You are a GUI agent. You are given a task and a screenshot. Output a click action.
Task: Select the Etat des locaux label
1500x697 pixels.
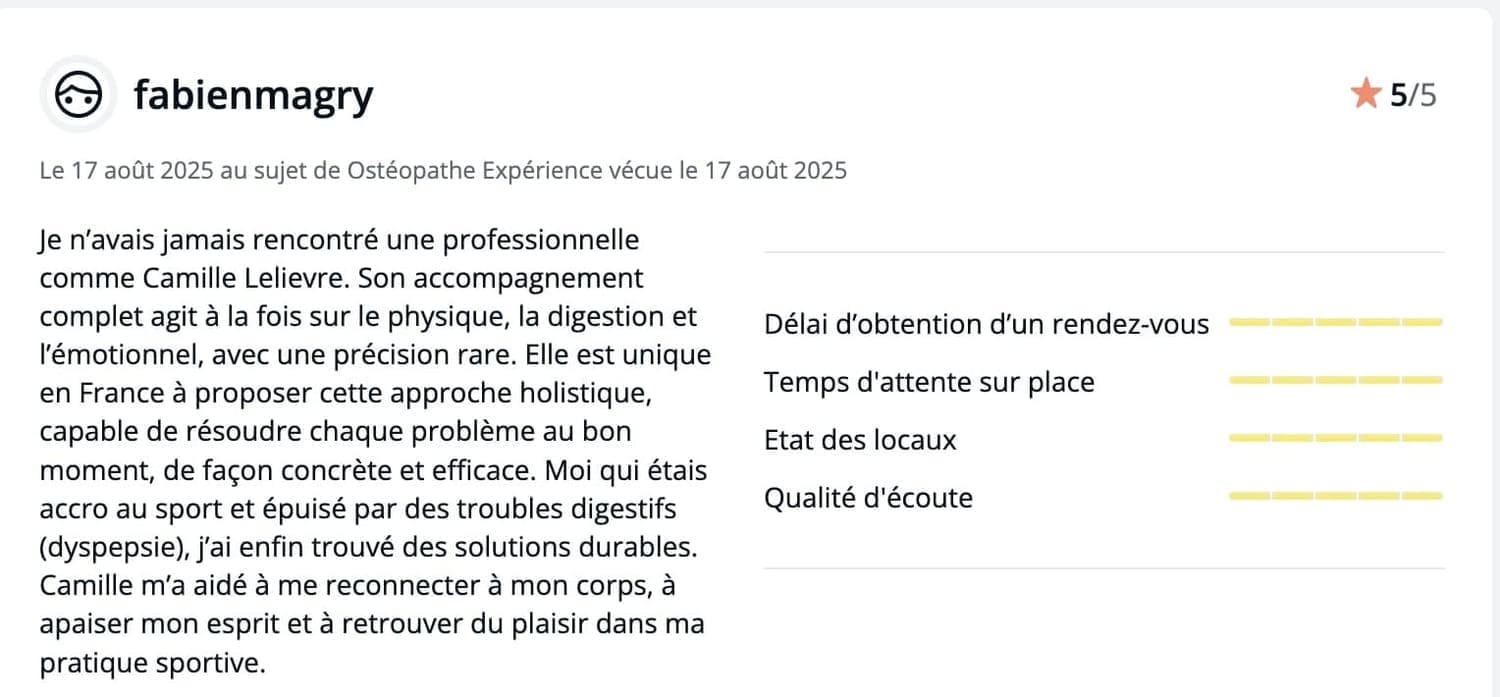(x=860, y=440)
